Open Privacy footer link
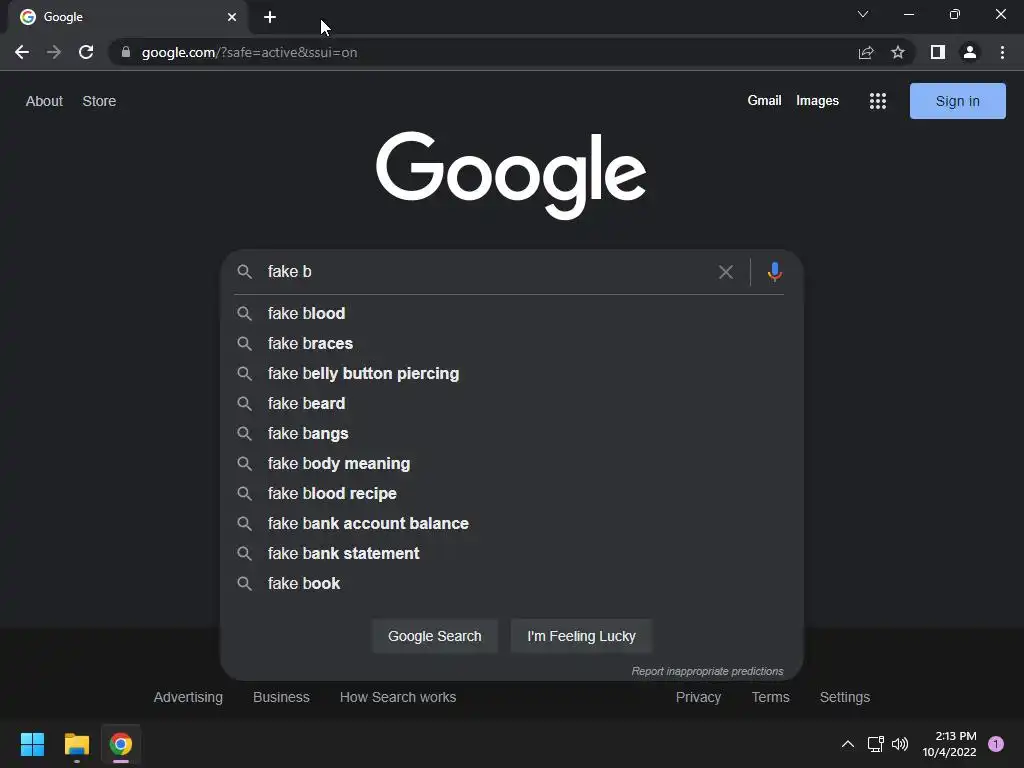 click(698, 697)
